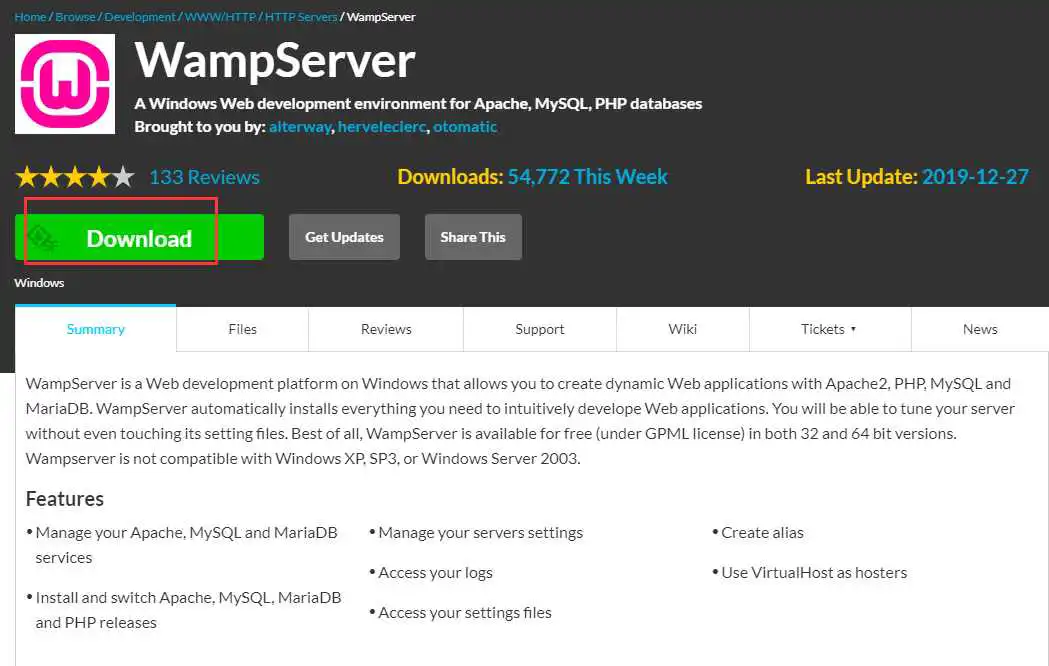Click the green Download button
This screenshot has width=1049, height=666.
coord(139,237)
